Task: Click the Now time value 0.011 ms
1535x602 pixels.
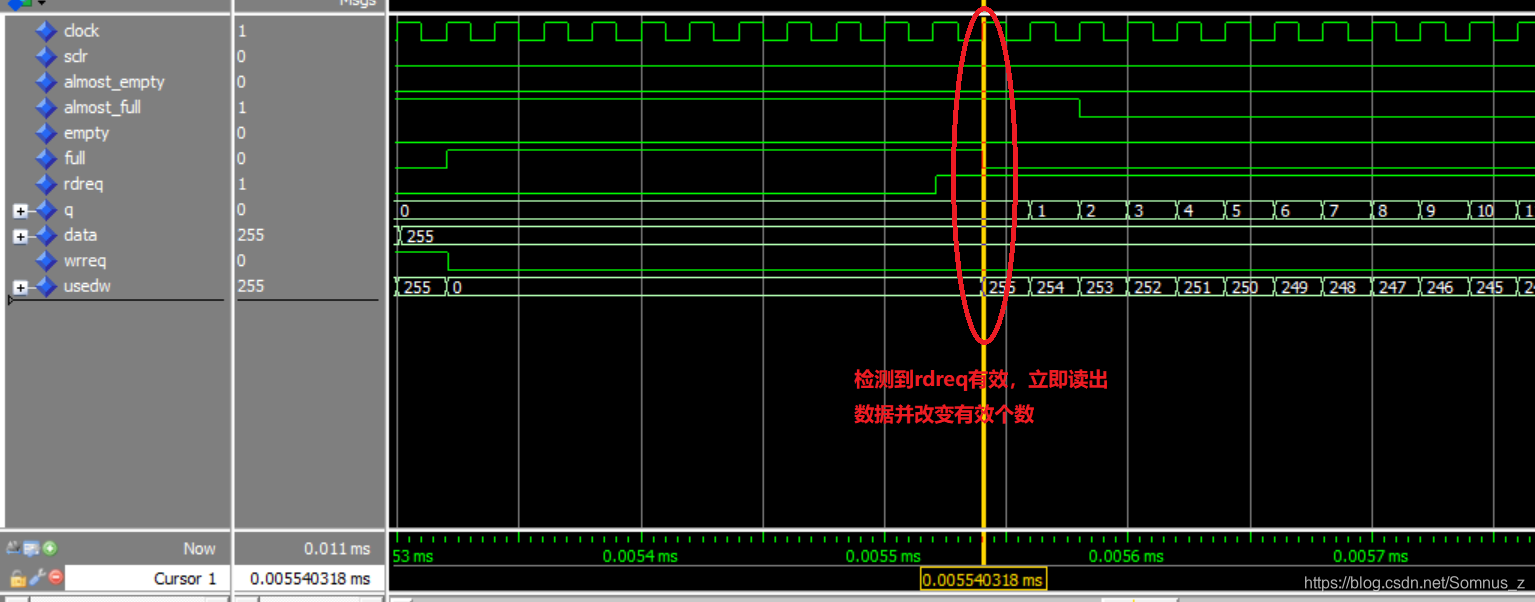Action: [x=337, y=548]
